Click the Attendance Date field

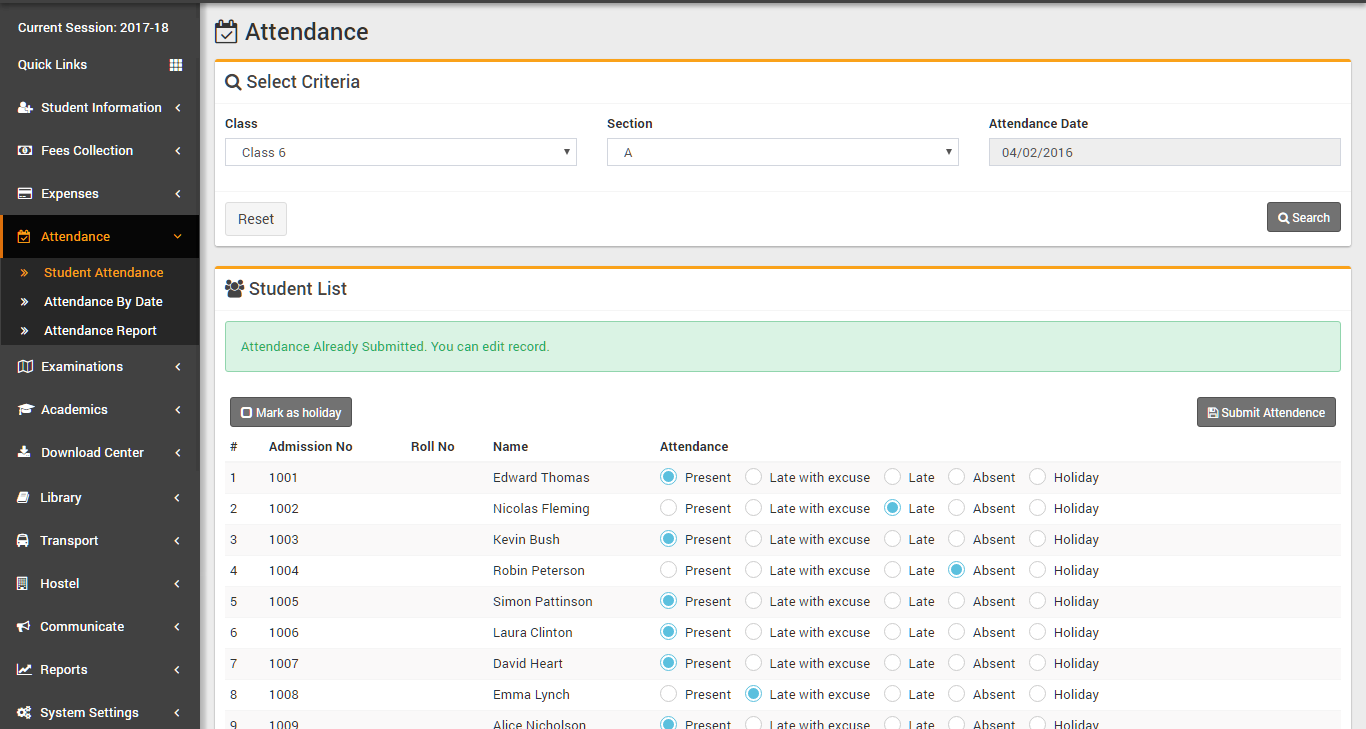point(1164,152)
